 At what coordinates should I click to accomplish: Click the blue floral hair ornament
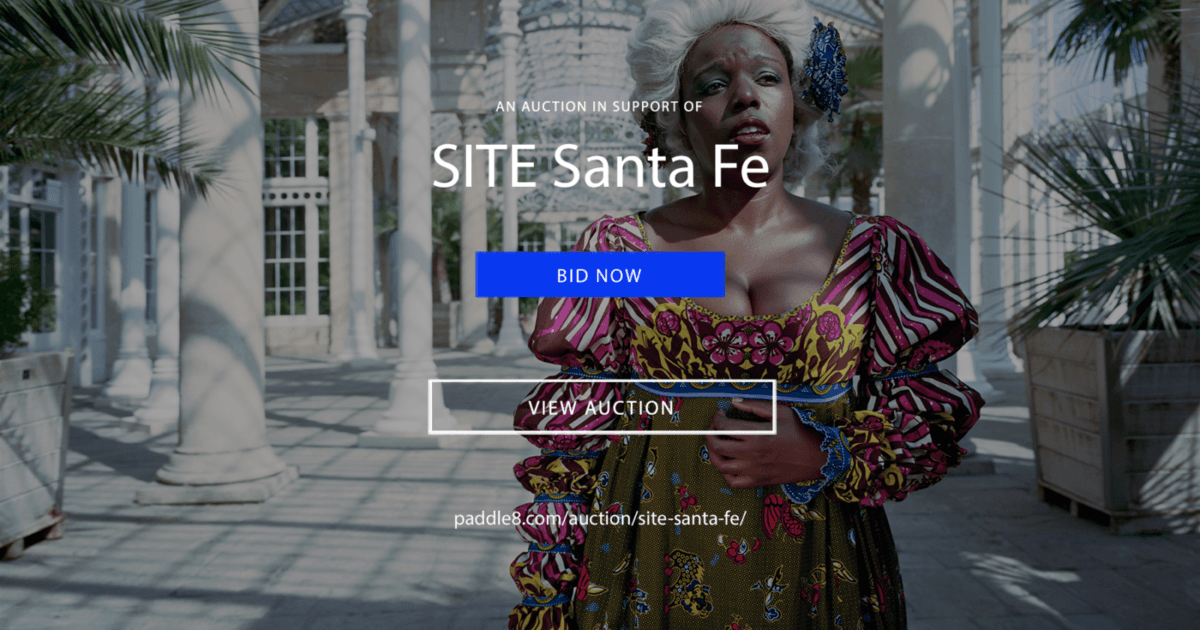[825, 68]
